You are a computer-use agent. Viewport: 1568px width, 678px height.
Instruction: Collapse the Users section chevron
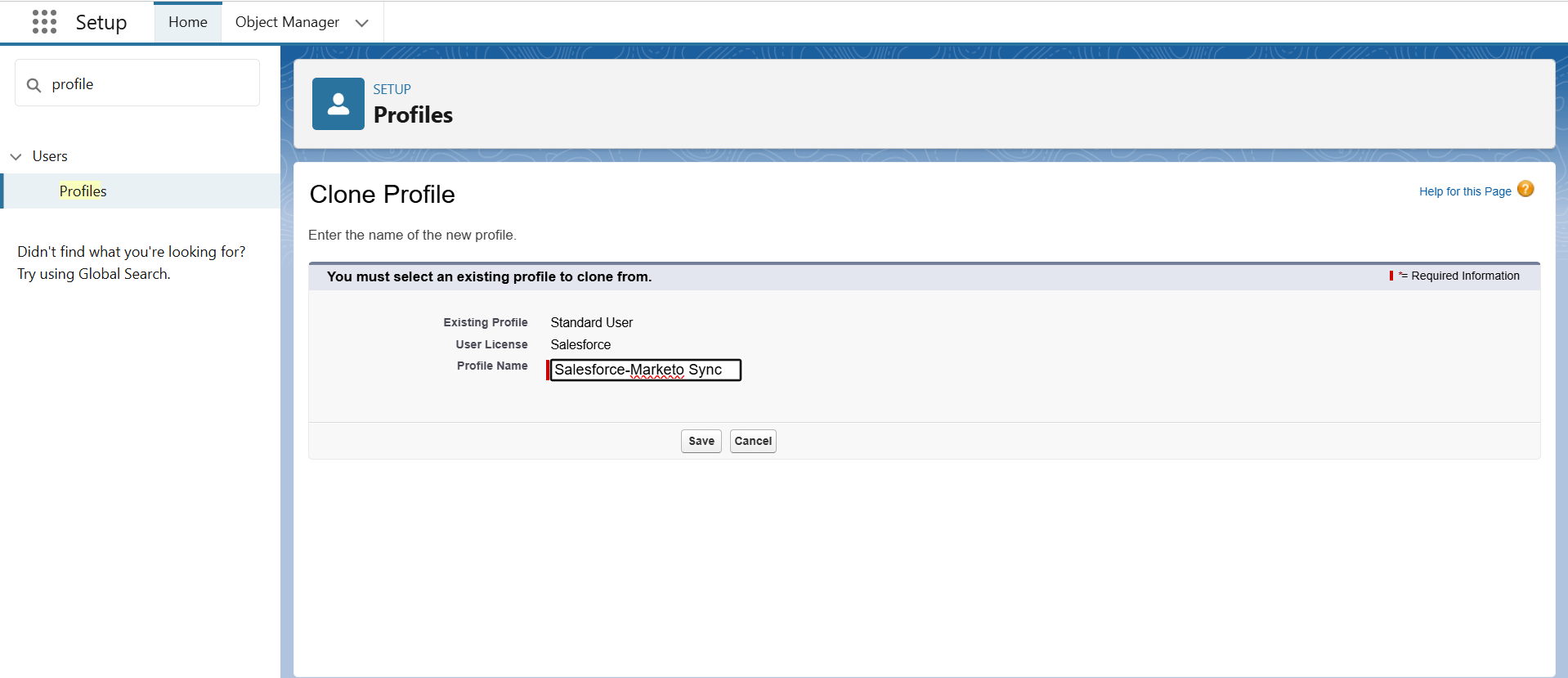coord(16,156)
